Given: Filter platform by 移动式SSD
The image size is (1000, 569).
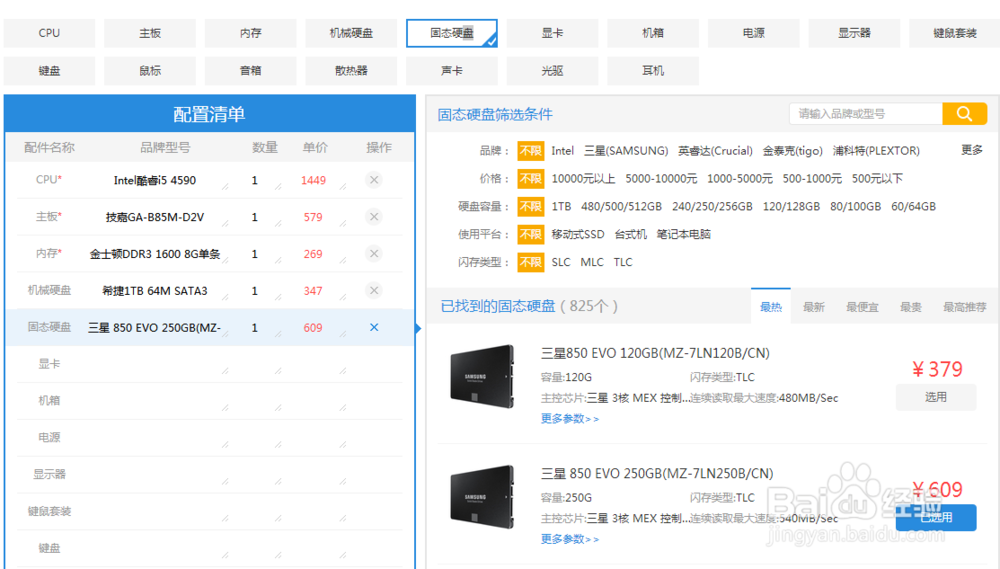Looking at the screenshot, I should coord(578,234).
